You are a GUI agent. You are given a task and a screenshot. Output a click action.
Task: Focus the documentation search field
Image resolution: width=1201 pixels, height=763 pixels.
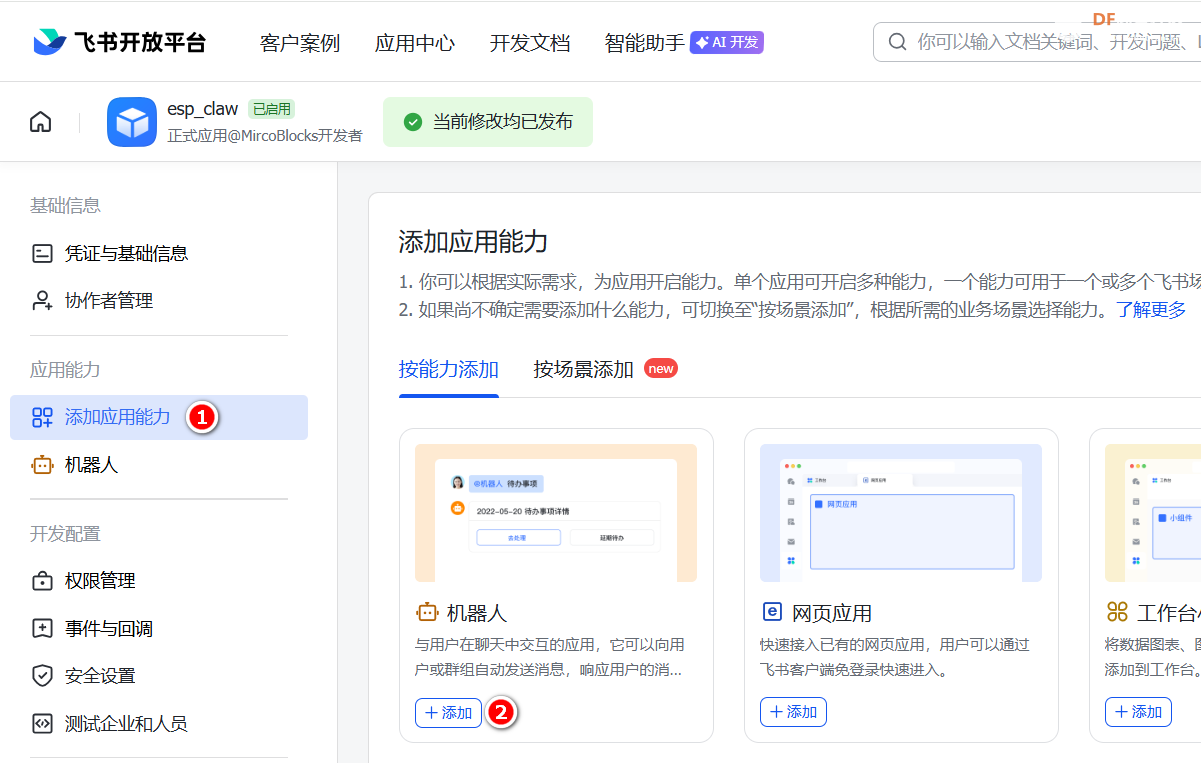click(x=1037, y=42)
